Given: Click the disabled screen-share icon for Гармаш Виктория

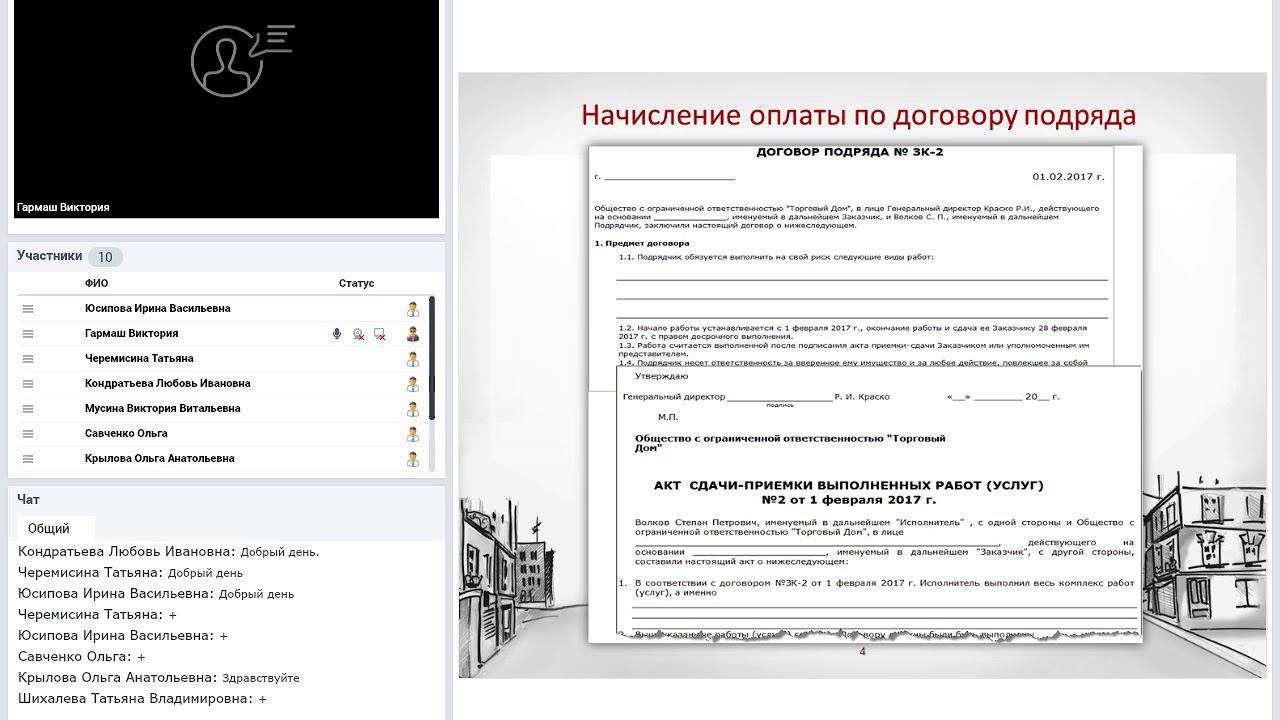Looking at the screenshot, I should (x=379, y=334).
